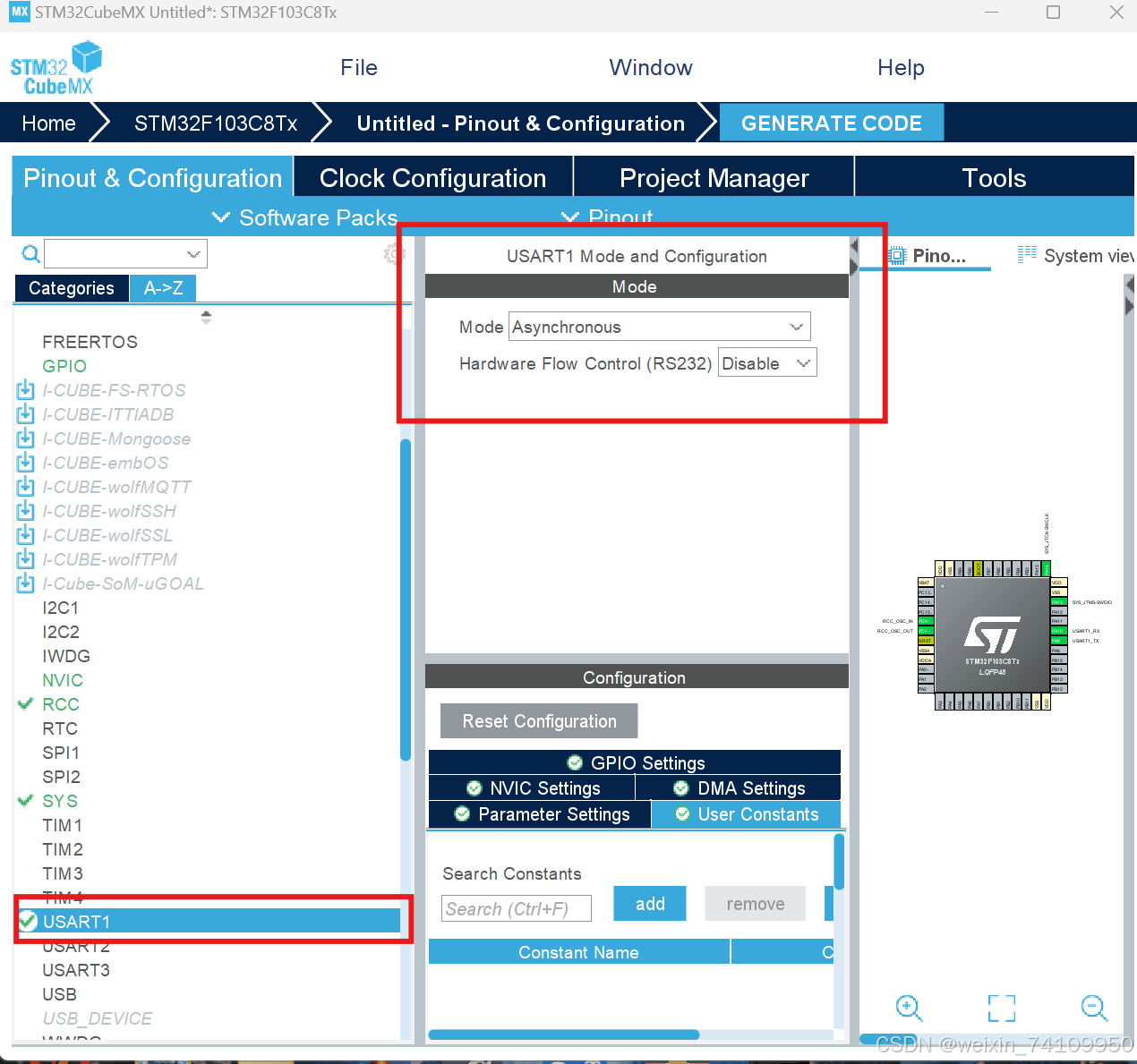
Task: Open the peripheral search combo box
Action: pyautogui.click(x=125, y=254)
